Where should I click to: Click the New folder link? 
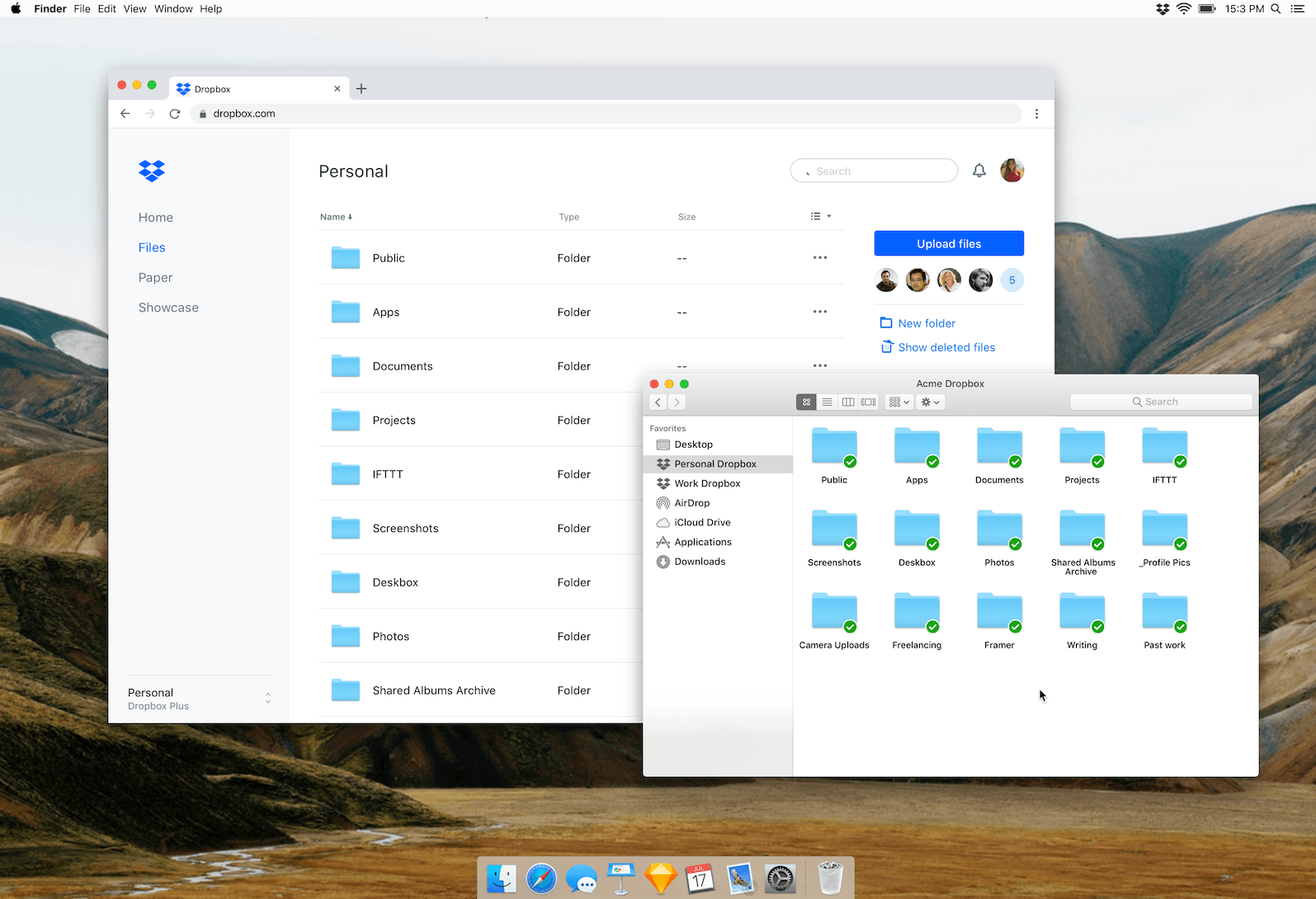(x=917, y=323)
